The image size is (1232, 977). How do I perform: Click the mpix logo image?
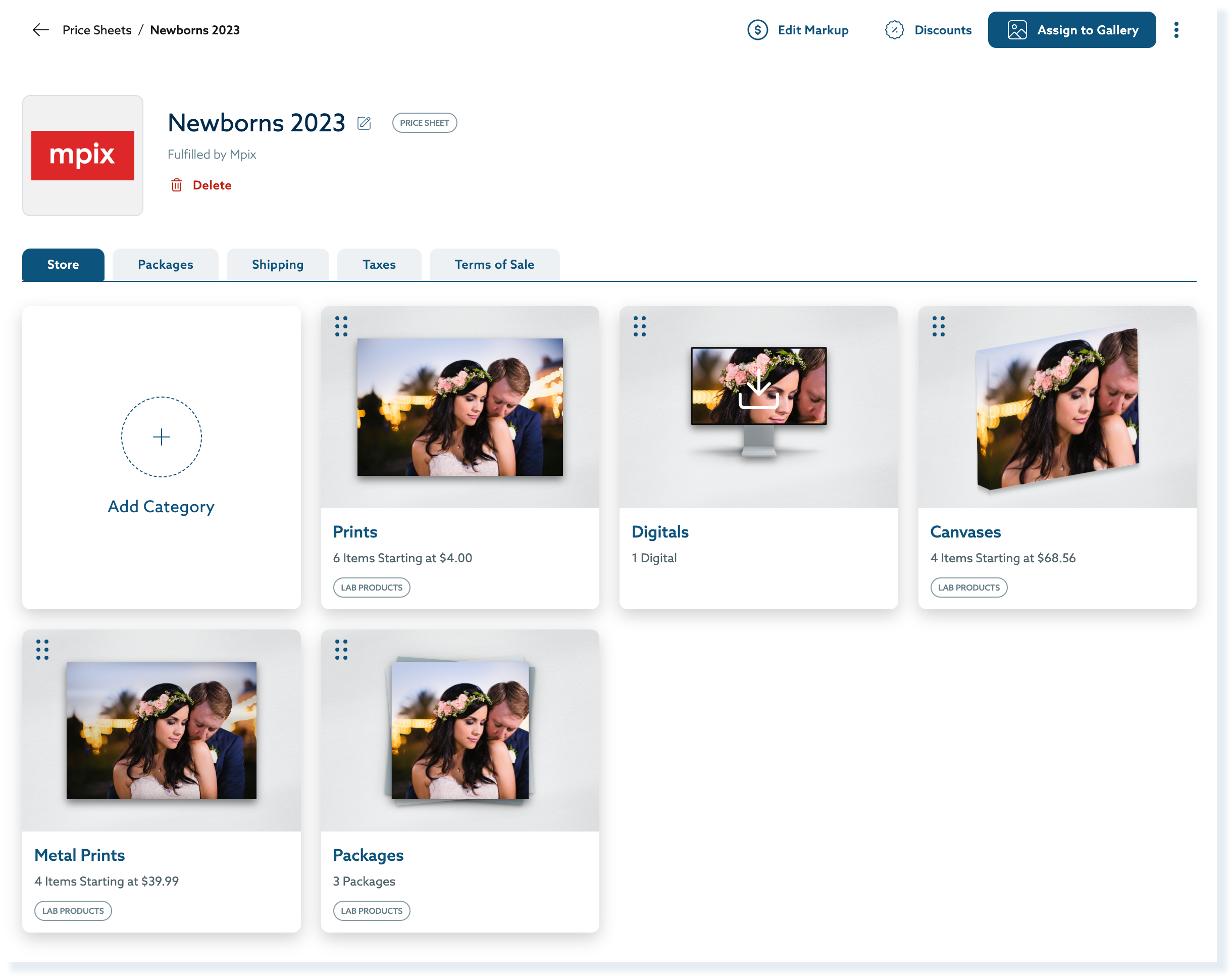tap(83, 156)
